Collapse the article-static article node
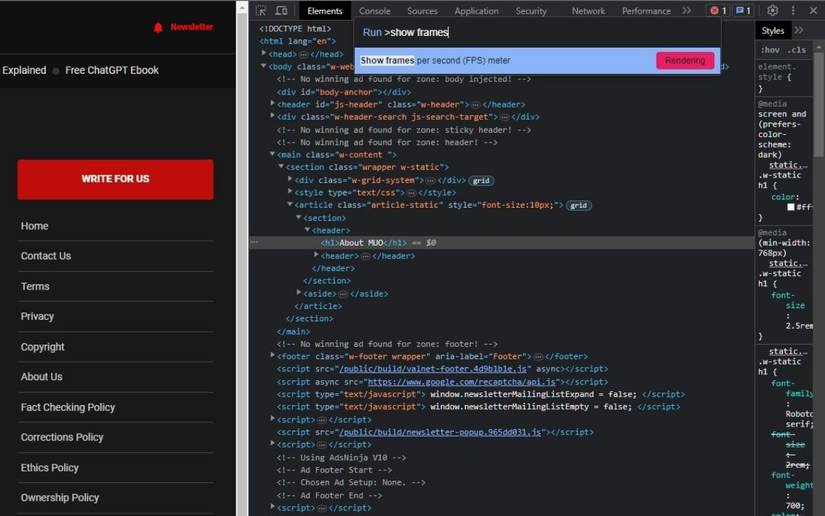Viewport: 825px width, 516px height. (x=289, y=205)
